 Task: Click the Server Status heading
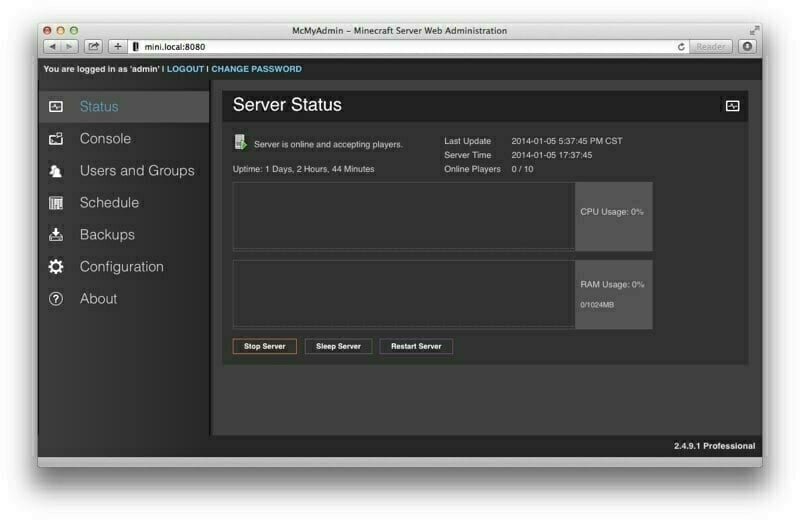287,105
